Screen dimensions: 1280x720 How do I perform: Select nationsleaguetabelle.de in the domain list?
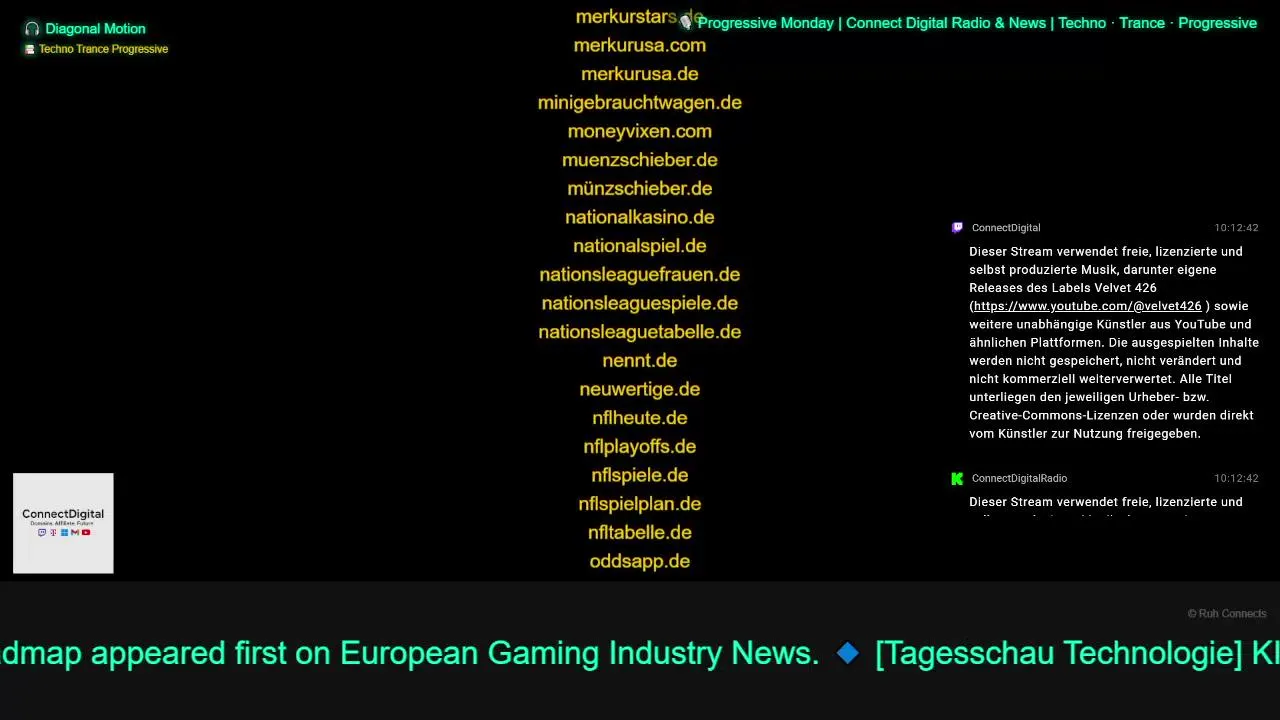(640, 332)
